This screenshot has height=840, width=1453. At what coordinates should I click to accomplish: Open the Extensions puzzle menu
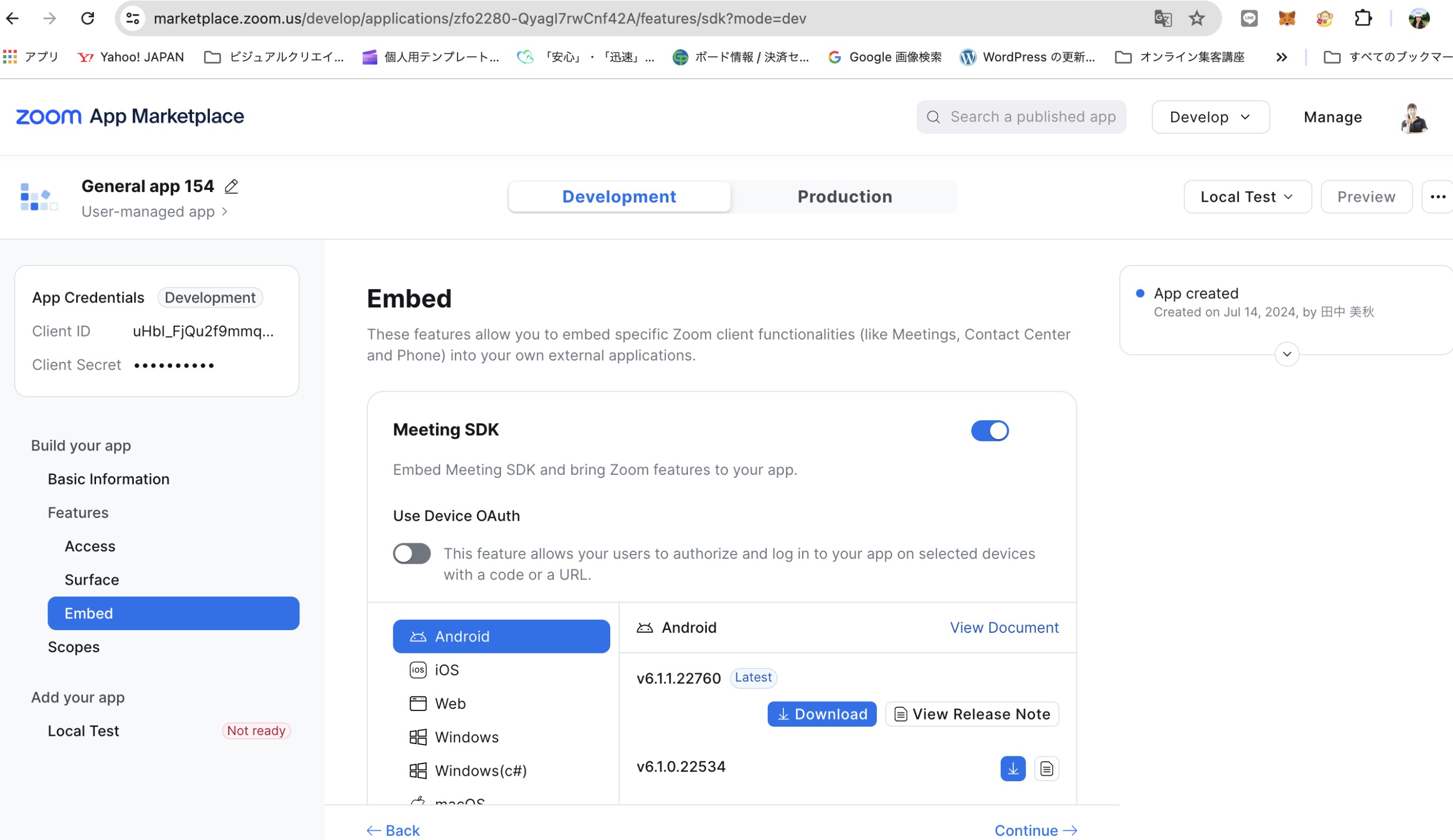[1362, 18]
